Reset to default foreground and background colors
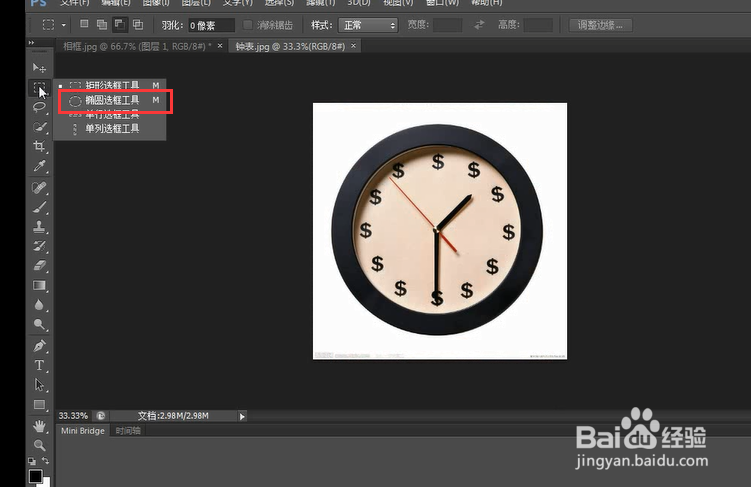The height and width of the screenshot is (487, 751). 32,461
